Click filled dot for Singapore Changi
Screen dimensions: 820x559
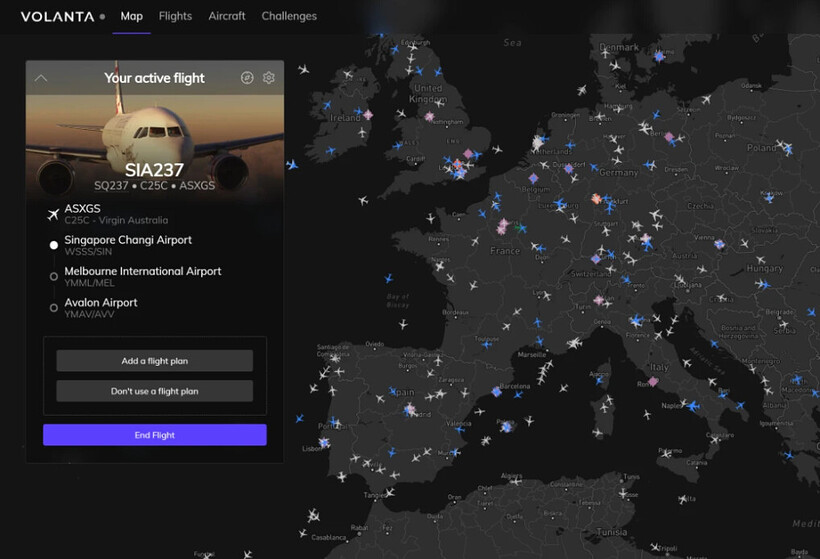(53, 245)
